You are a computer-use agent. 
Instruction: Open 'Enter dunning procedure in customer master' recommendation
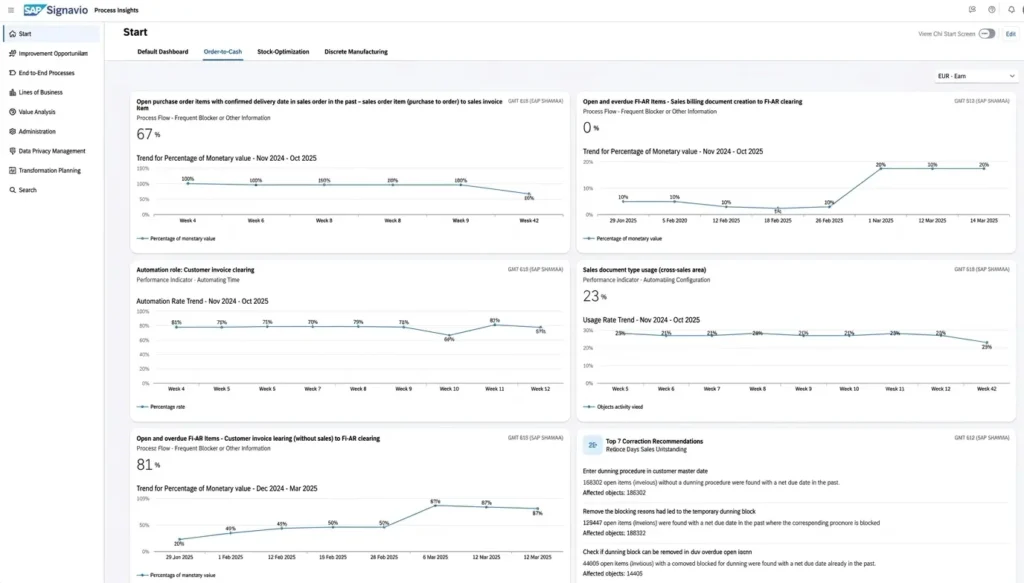pos(645,471)
